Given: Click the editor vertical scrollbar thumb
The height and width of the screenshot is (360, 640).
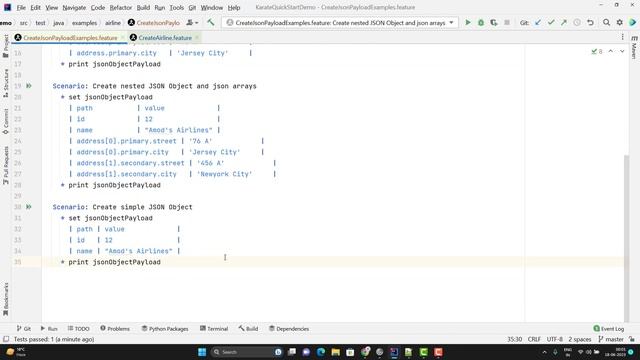Looking at the screenshot, I should [x=627, y=239].
